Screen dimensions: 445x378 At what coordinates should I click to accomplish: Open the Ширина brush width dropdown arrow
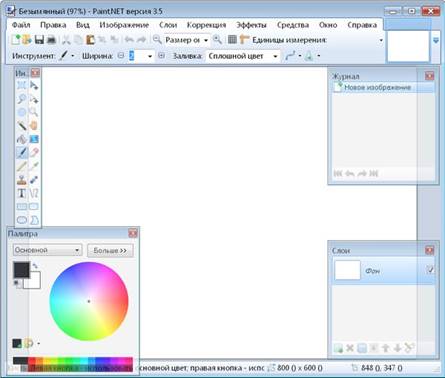(x=150, y=56)
